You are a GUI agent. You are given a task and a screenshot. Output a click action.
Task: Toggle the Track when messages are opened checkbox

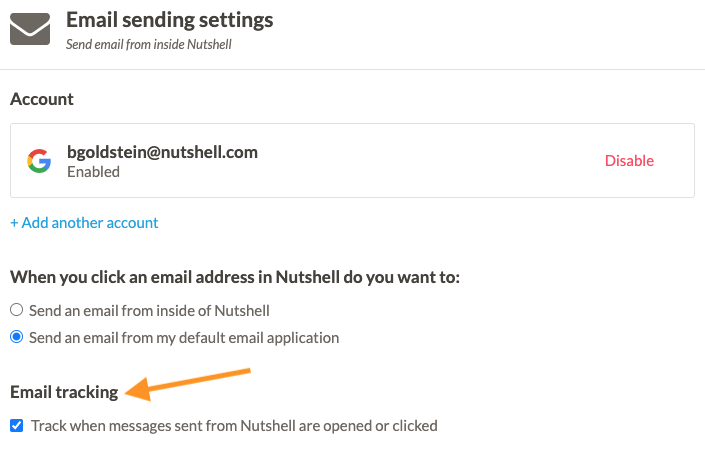pos(17,425)
